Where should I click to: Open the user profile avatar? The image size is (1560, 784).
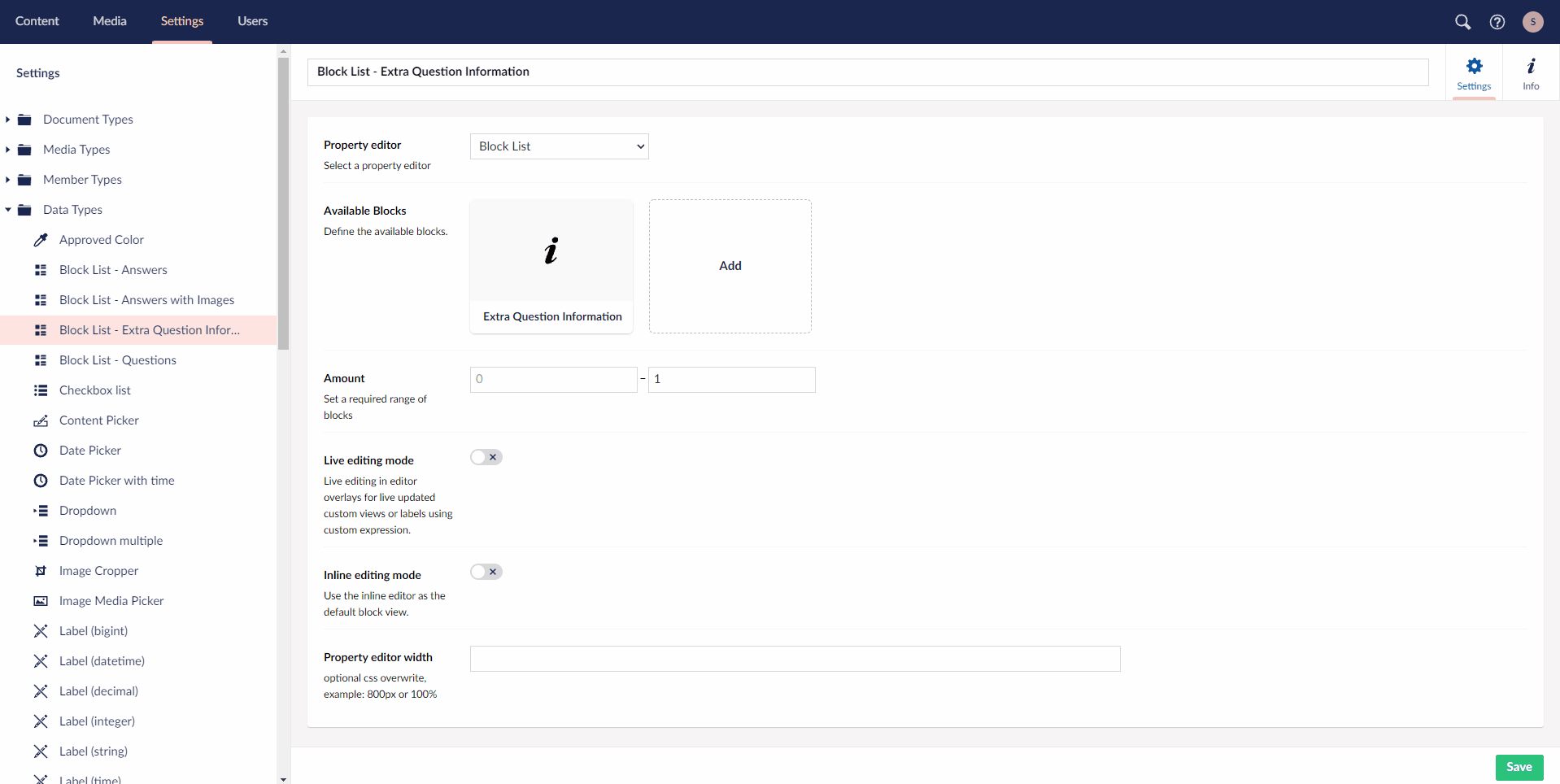[x=1533, y=22]
